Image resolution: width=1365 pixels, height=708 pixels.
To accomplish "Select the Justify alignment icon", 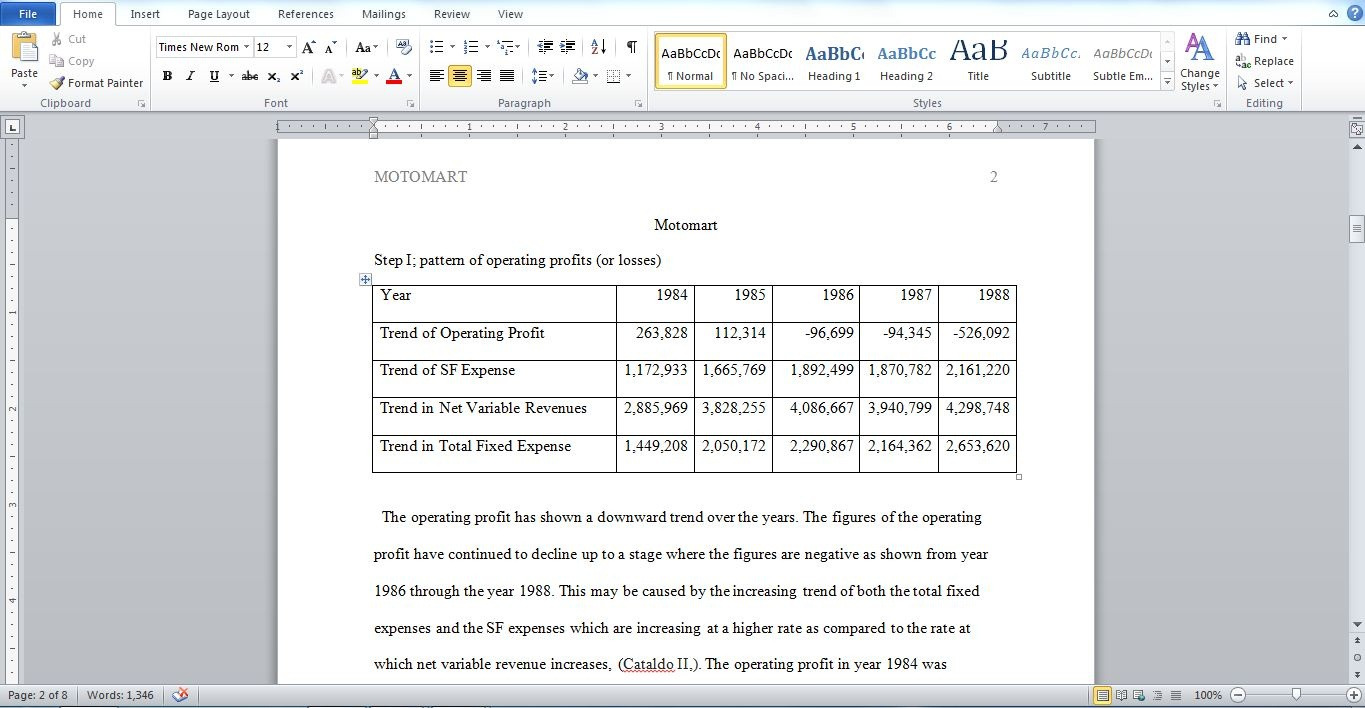I will tap(507, 76).
